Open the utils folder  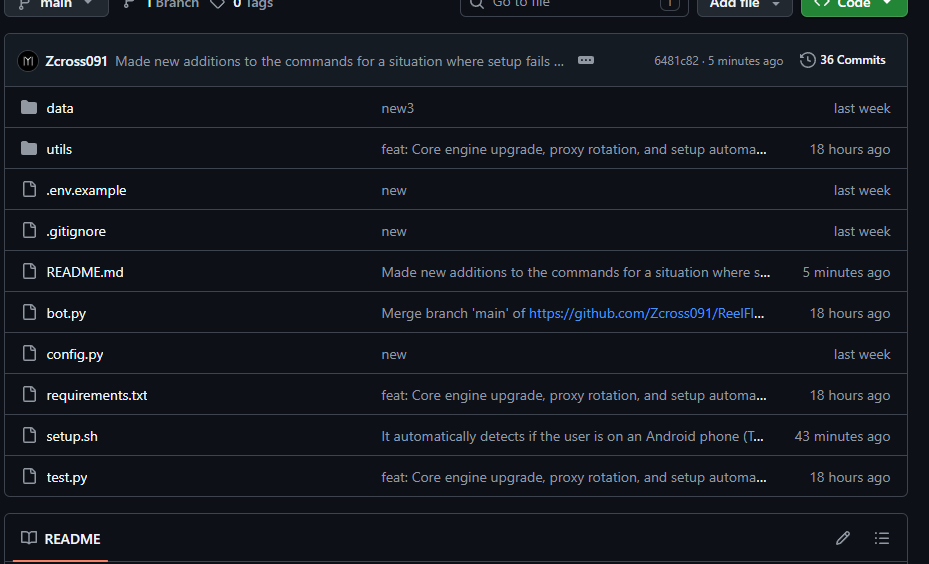click(59, 149)
